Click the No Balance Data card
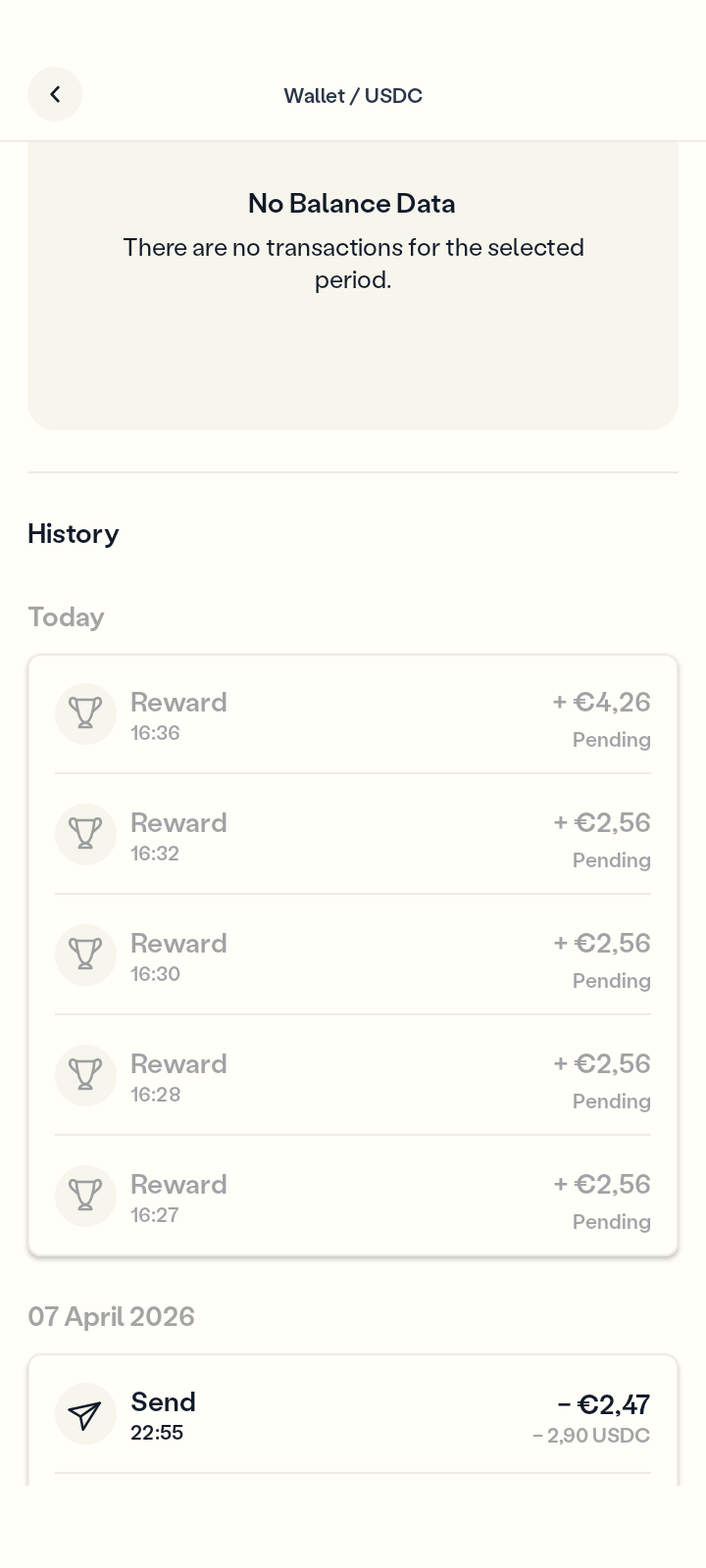Image resolution: width=706 pixels, height=1568 pixels. 353,284
